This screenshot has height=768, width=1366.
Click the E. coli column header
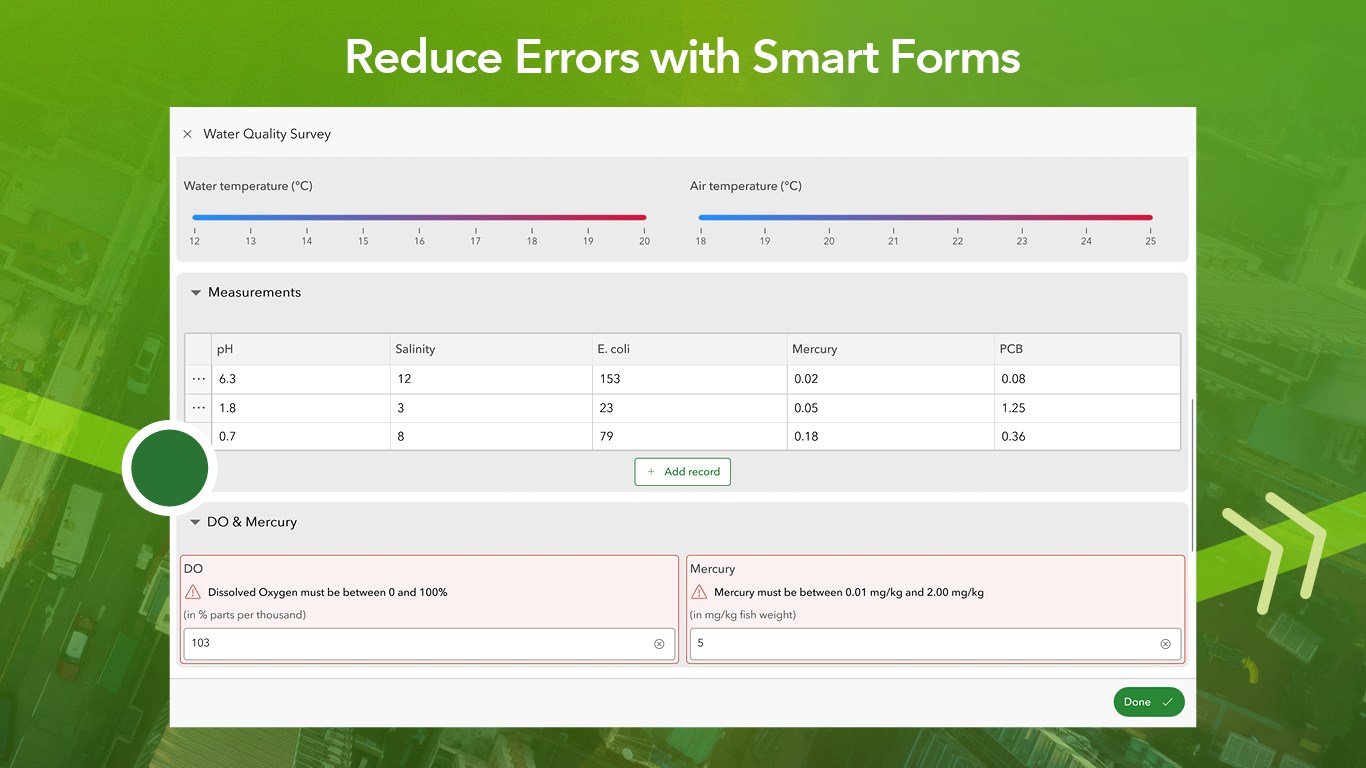point(690,349)
